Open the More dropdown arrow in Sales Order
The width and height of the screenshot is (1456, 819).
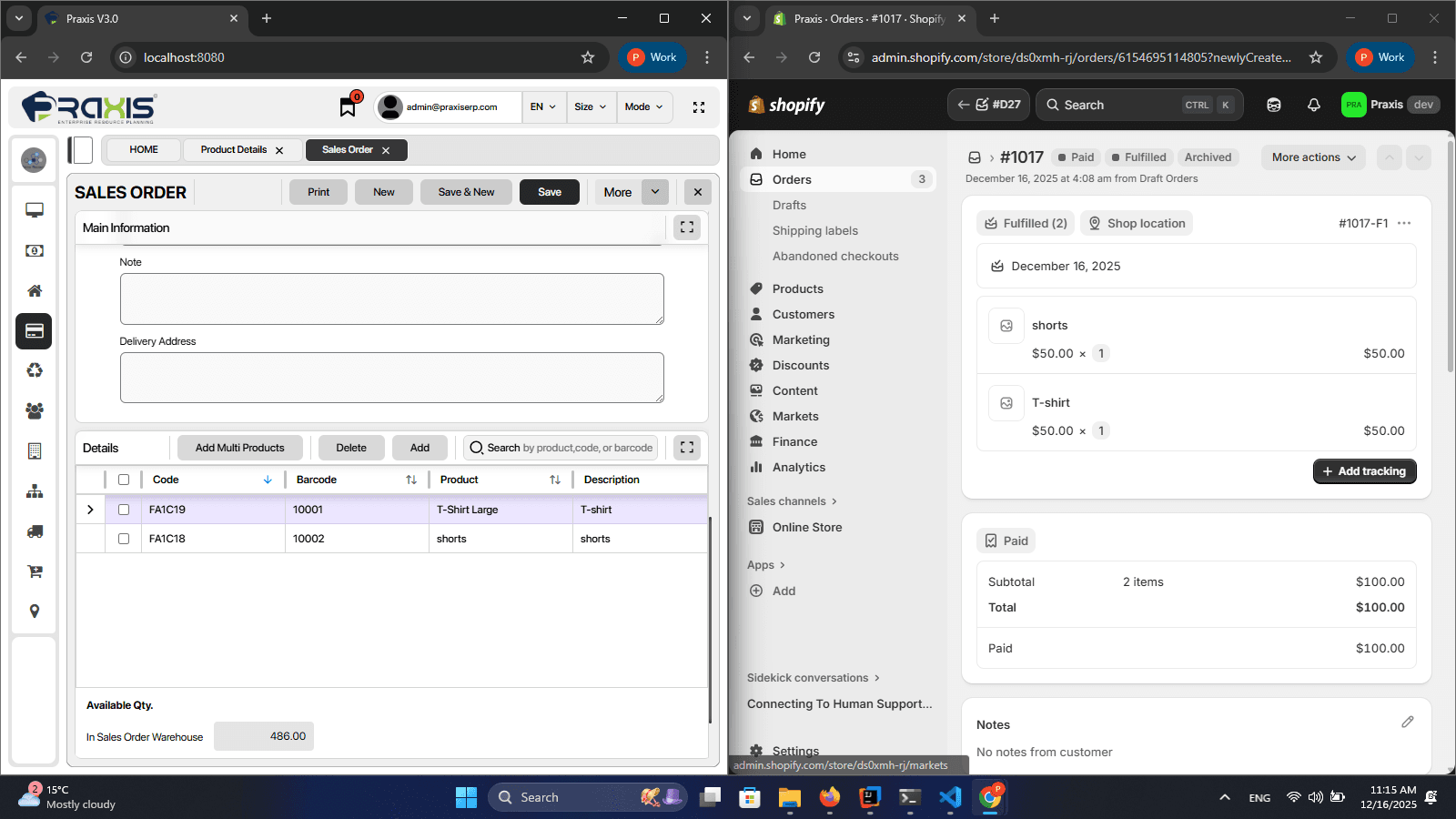point(655,192)
